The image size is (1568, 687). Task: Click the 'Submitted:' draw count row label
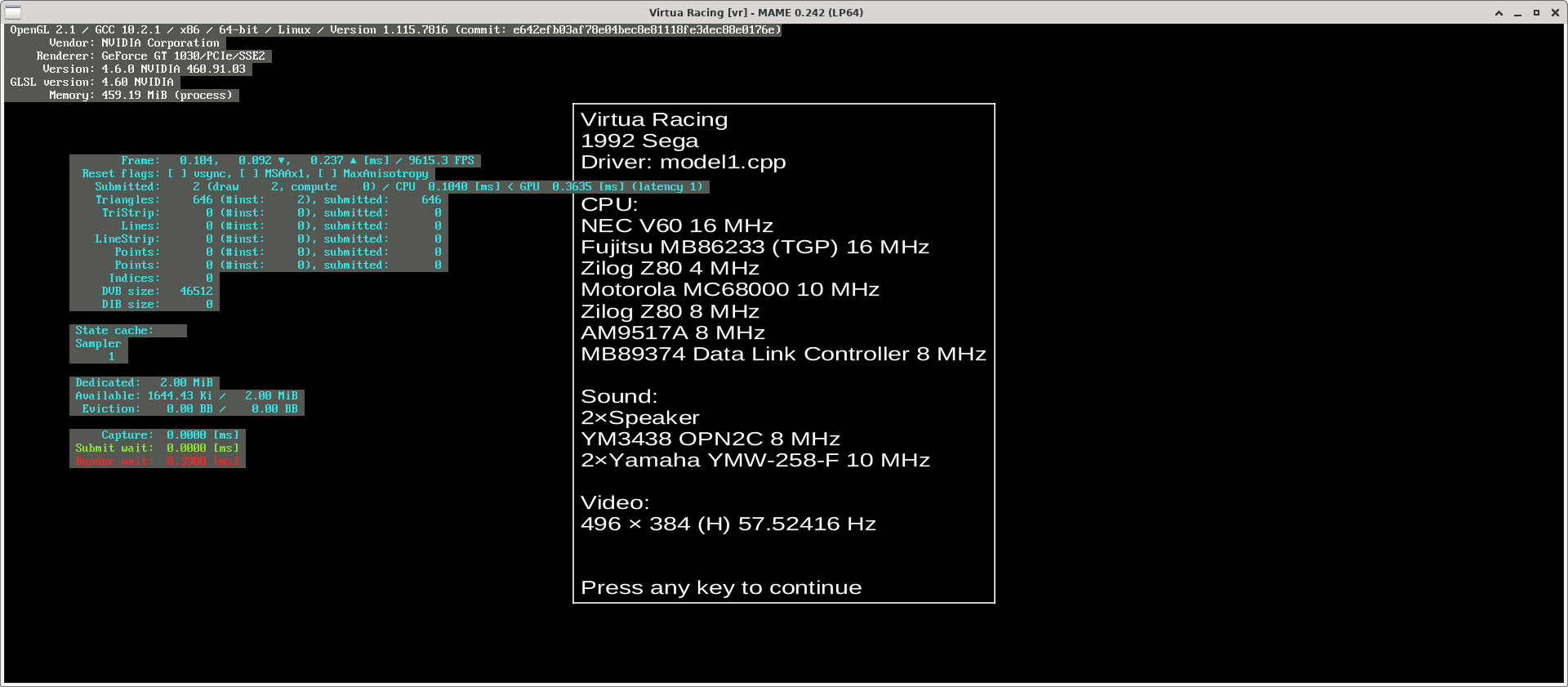127,187
